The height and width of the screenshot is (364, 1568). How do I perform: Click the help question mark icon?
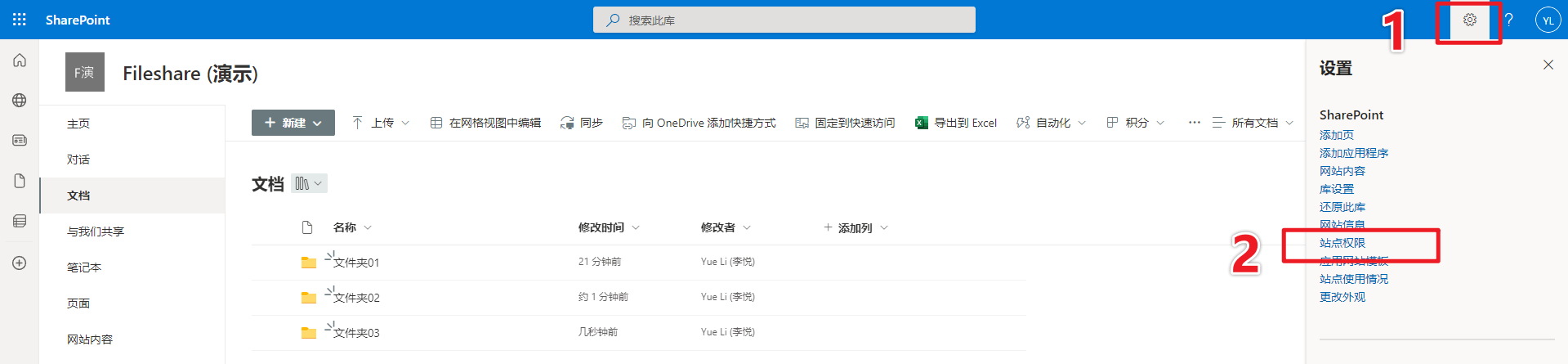click(x=1508, y=20)
